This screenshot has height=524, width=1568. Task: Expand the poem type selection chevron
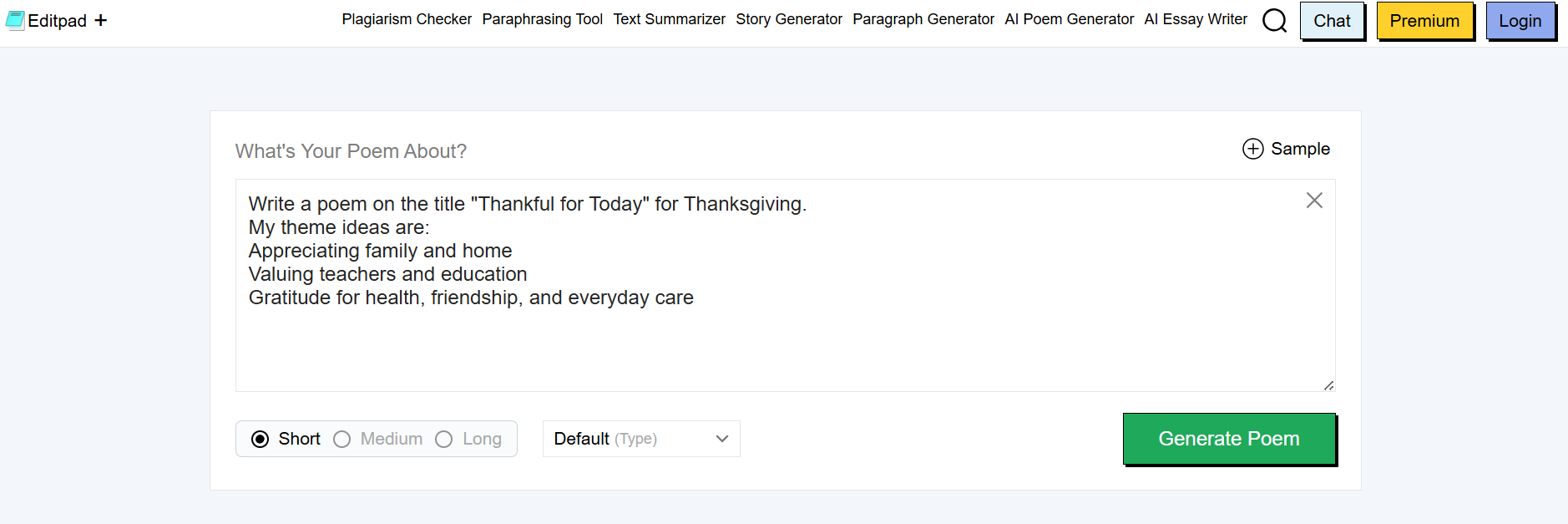click(x=721, y=438)
